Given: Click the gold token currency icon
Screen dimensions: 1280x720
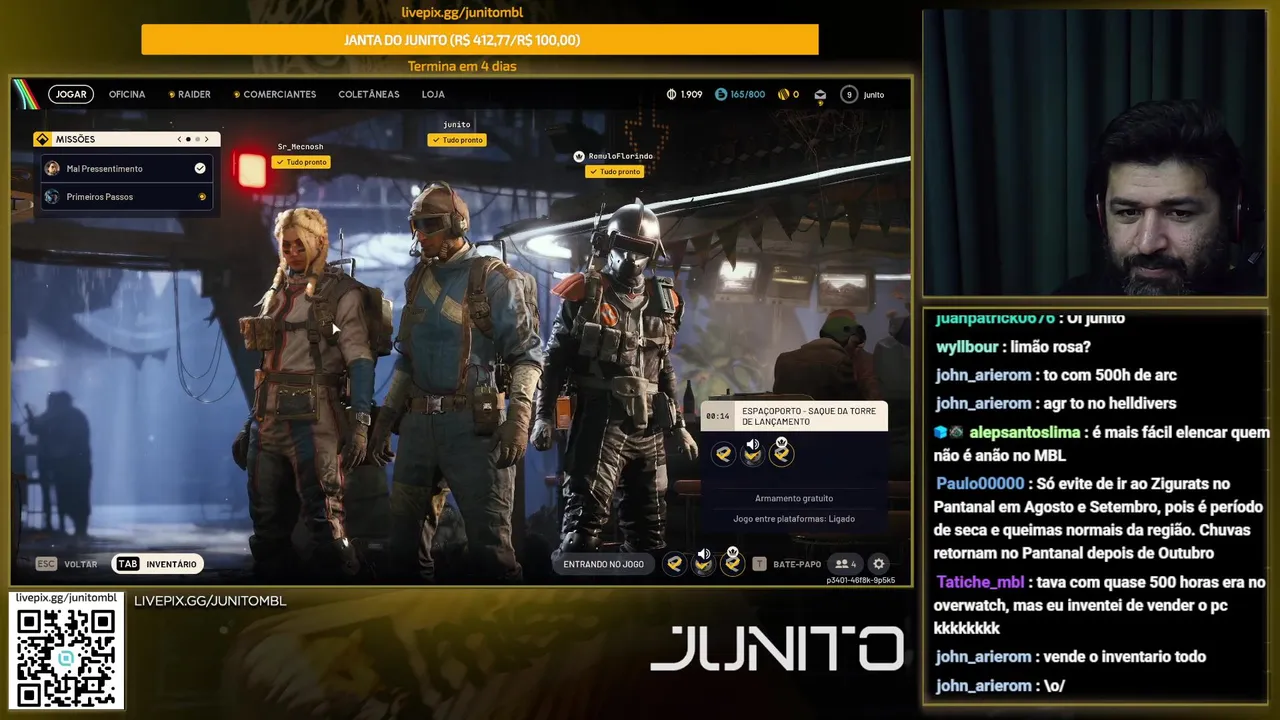Looking at the screenshot, I should point(783,94).
